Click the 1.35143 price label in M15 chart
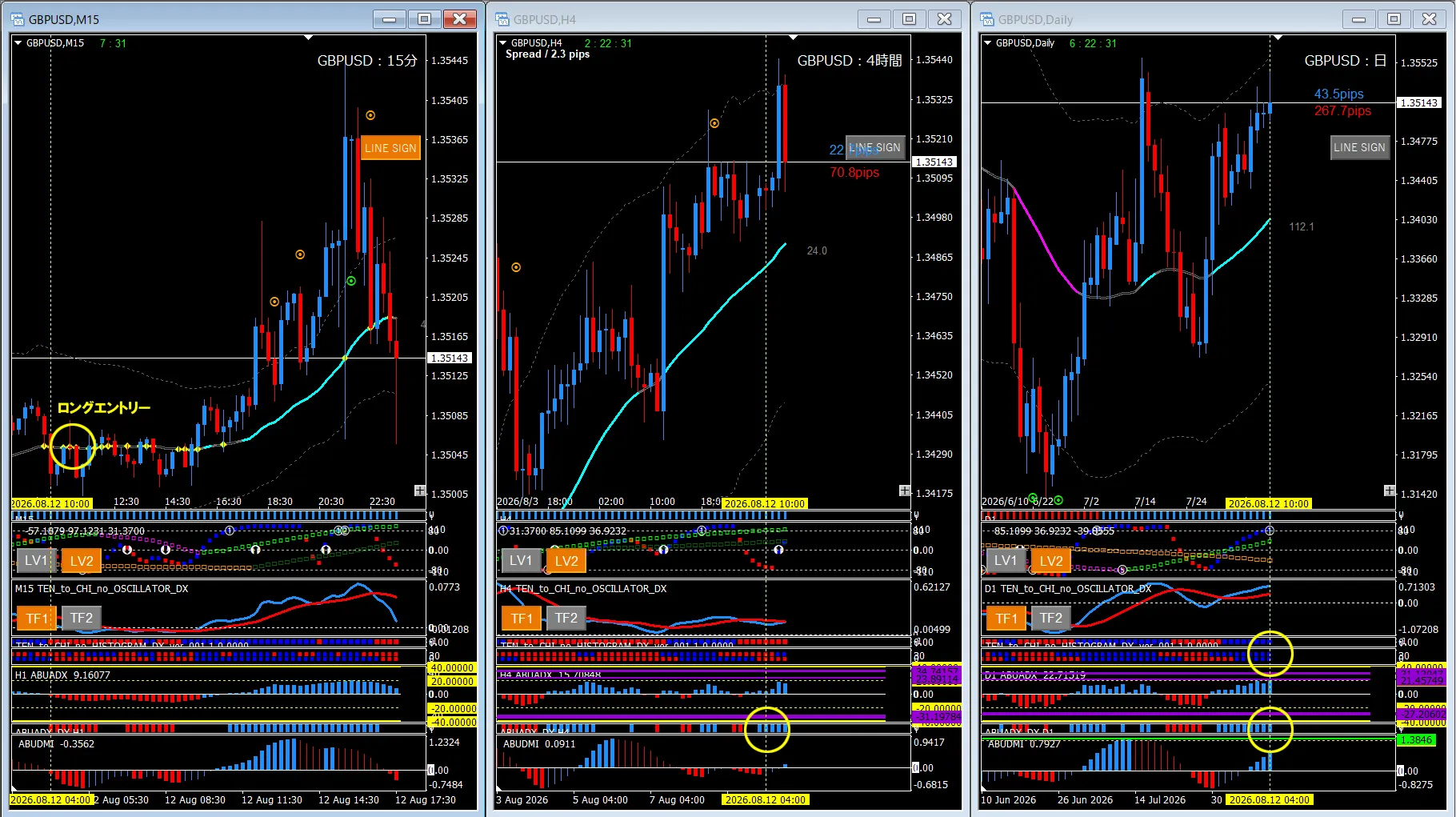The image size is (1456, 817). point(450,358)
